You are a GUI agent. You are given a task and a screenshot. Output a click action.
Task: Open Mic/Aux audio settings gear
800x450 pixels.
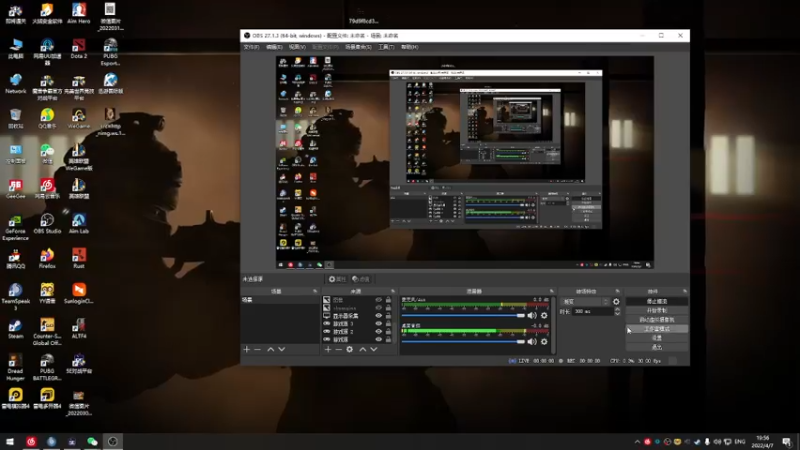click(x=544, y=315)
